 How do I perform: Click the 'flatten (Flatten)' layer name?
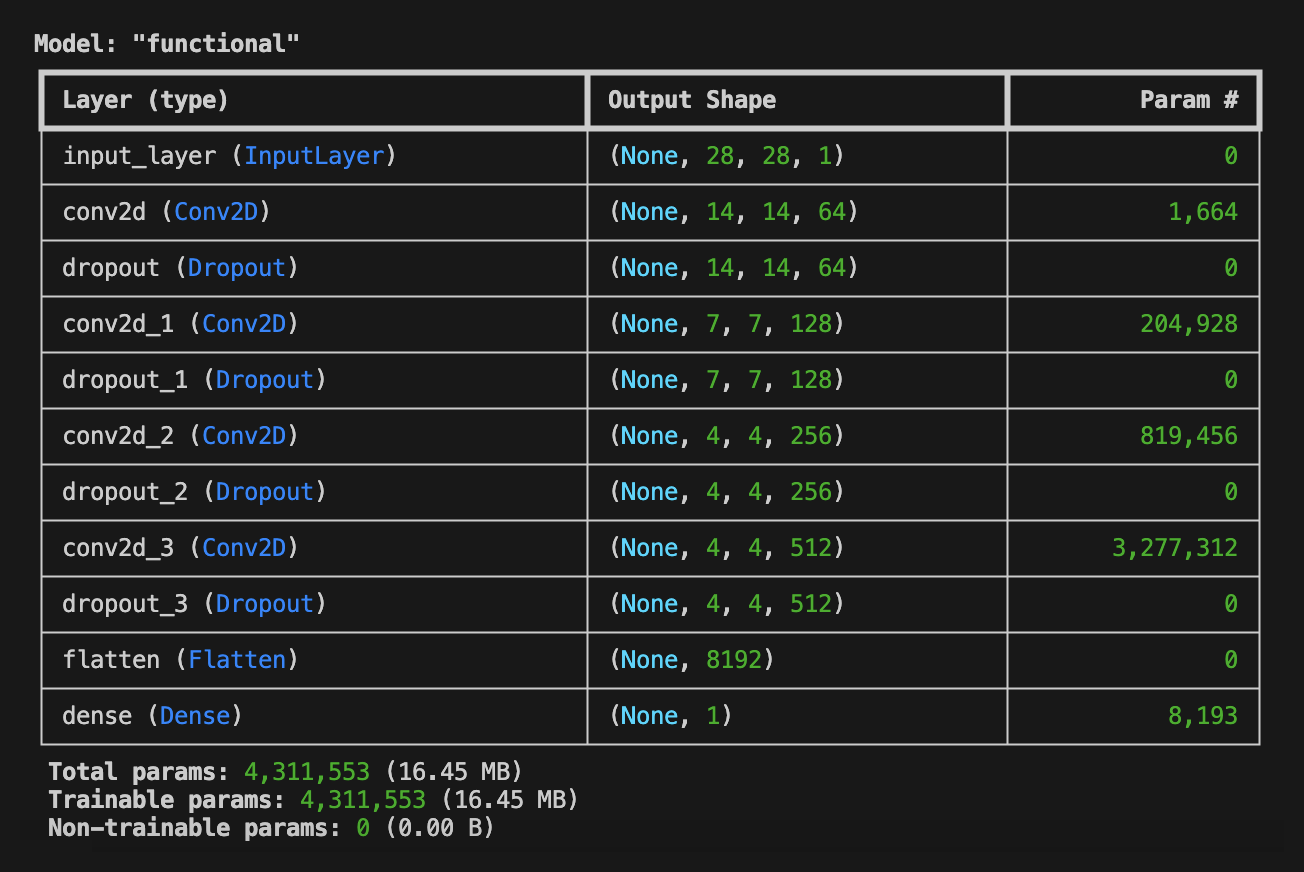(x=180, y=660)
